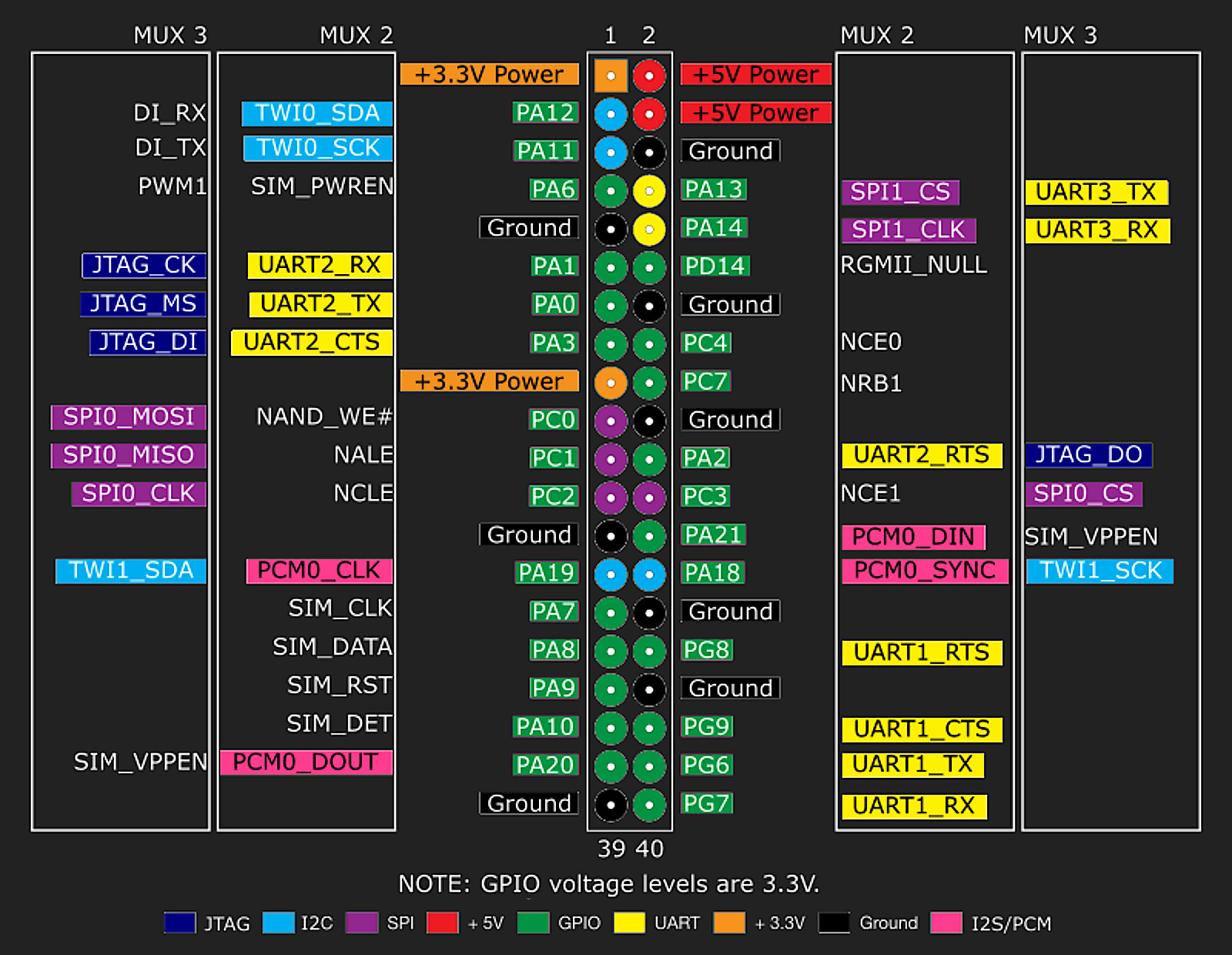Click the GPIO green legend swatch
The width and height of the screenshot is (1232, 955).
533,923
